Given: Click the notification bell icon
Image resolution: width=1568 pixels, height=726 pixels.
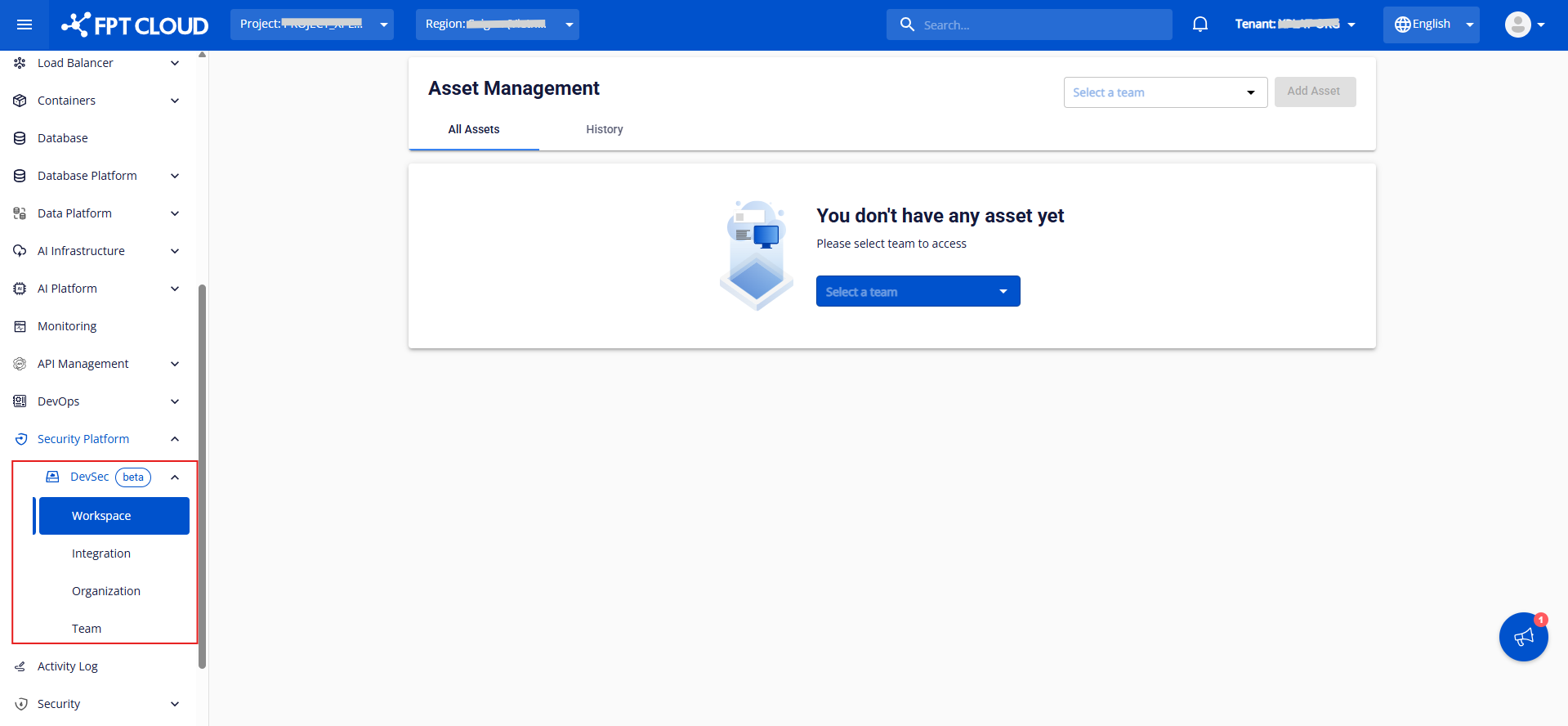Looking at the screenshot, I should point(1200,25).
